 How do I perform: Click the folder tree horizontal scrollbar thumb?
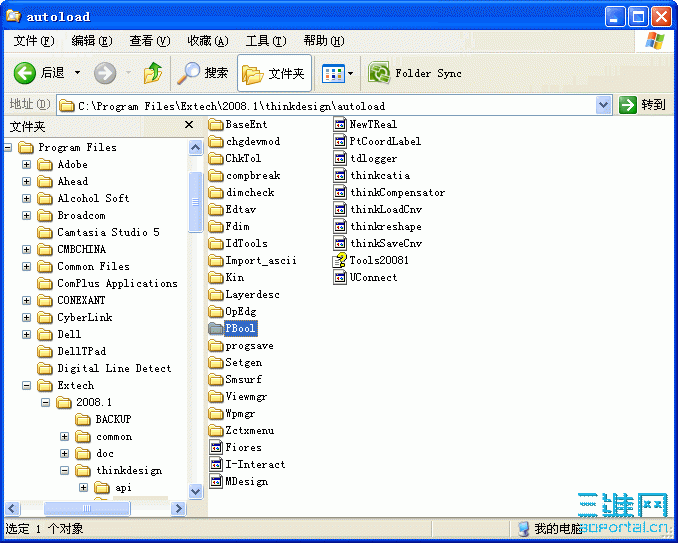pos(87,508)
